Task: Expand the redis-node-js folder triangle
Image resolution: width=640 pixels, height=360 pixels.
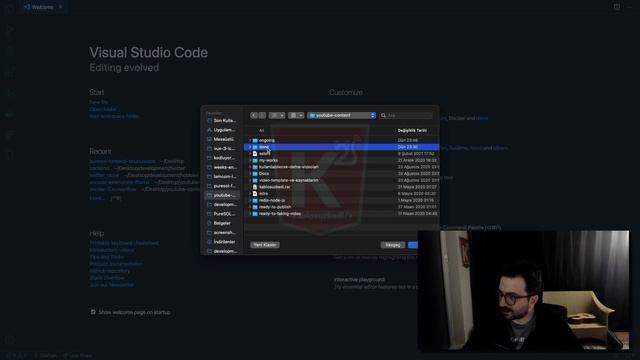Action: click(x=250, y=200)
